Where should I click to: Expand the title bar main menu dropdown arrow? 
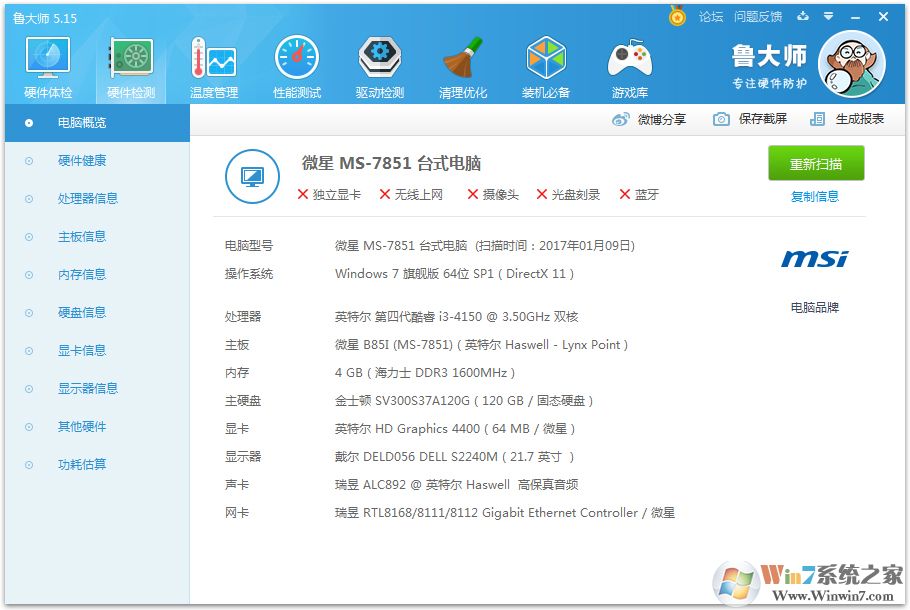point(829,17)
